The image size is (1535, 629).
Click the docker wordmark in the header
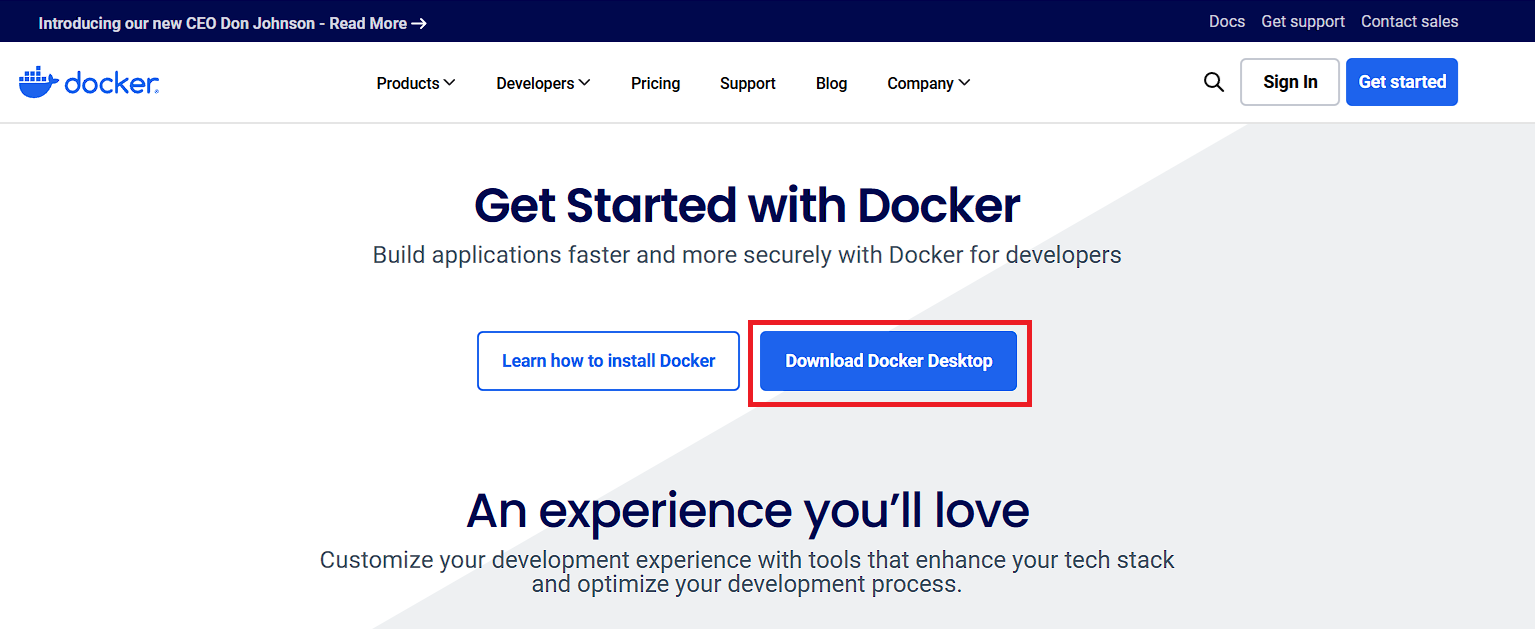tap(113, 81)
